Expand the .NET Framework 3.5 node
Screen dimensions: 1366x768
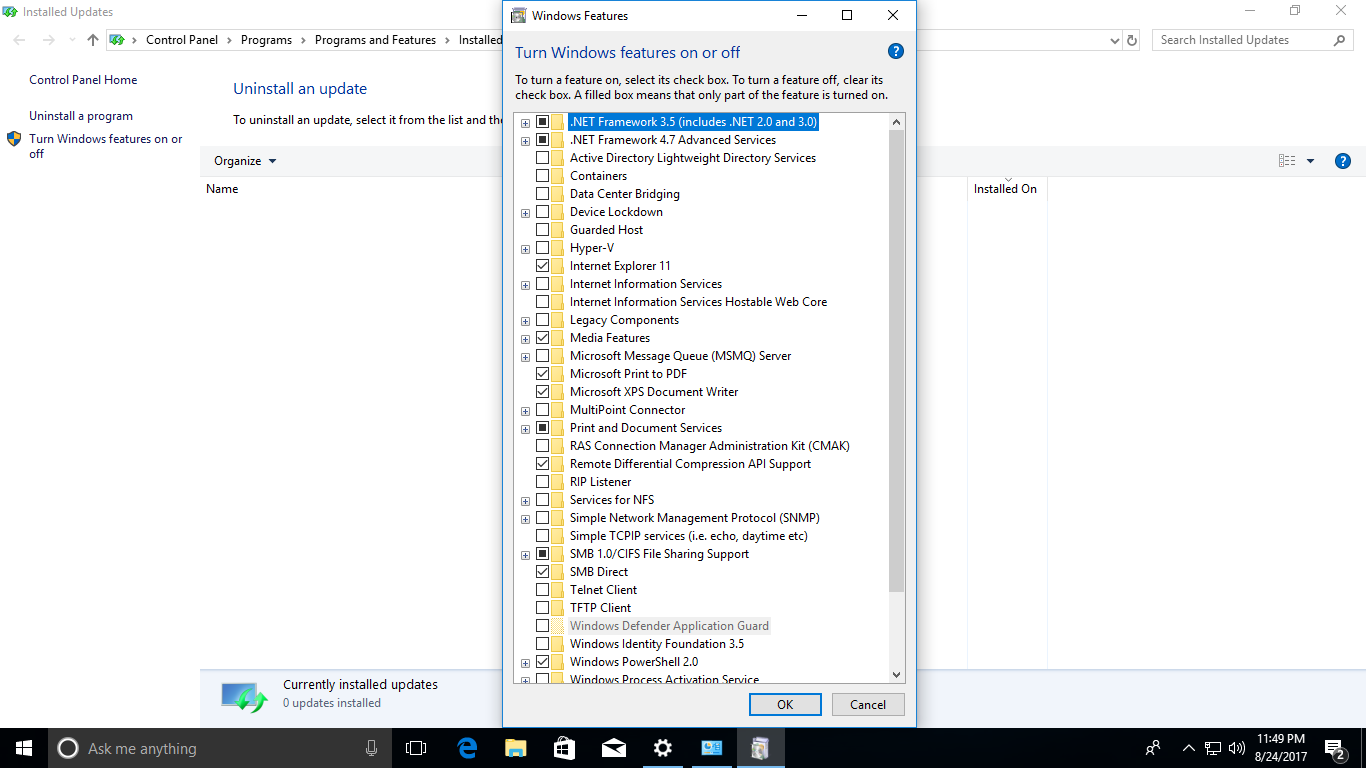[525, 123]
